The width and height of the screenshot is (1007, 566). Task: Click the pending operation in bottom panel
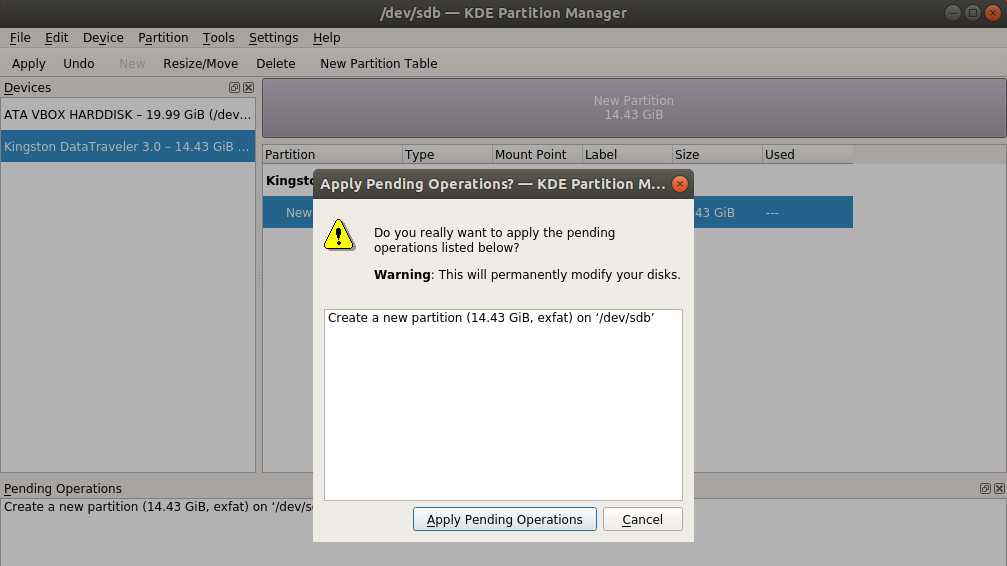pos(158,507)
